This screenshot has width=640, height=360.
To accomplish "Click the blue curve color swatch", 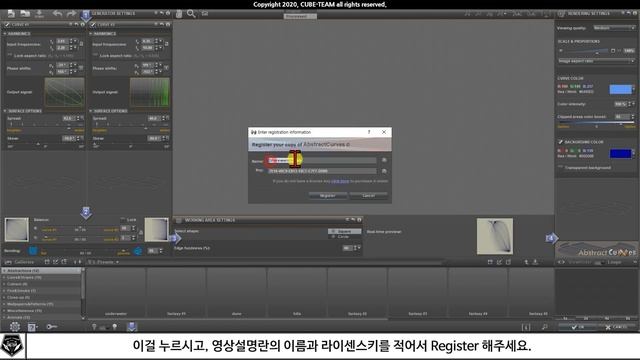I will coord(620,89).
